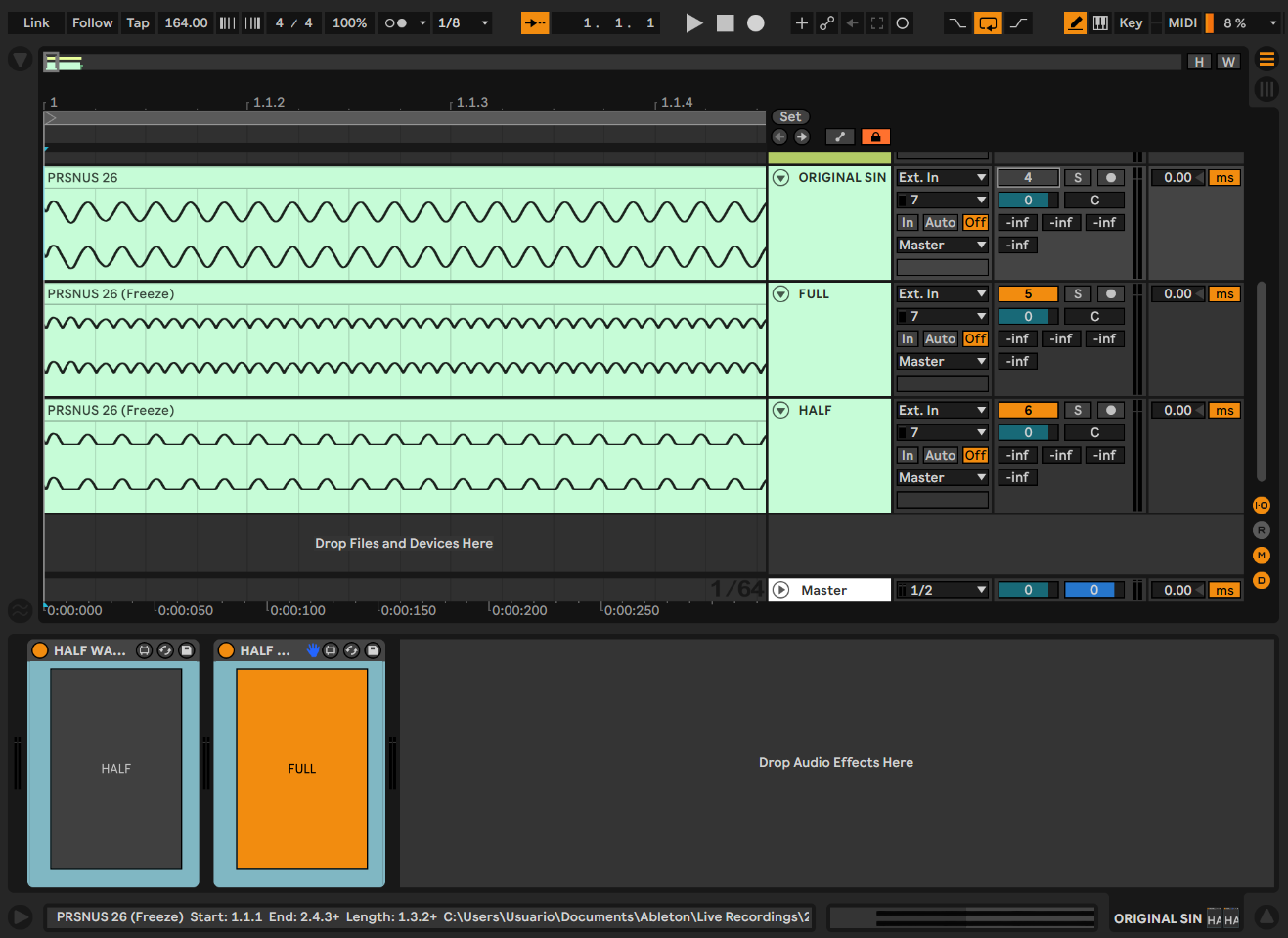Click Hot-Swap icon on second HALF device

[351, 650]
